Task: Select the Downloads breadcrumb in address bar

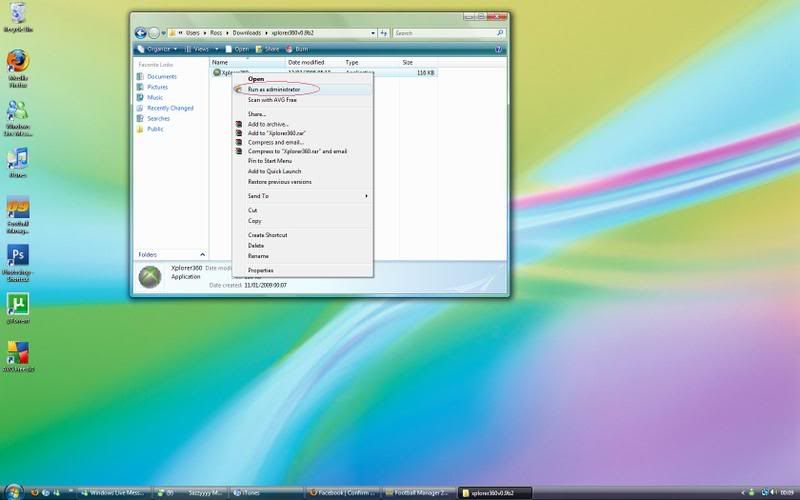Action: click(246, 33)
